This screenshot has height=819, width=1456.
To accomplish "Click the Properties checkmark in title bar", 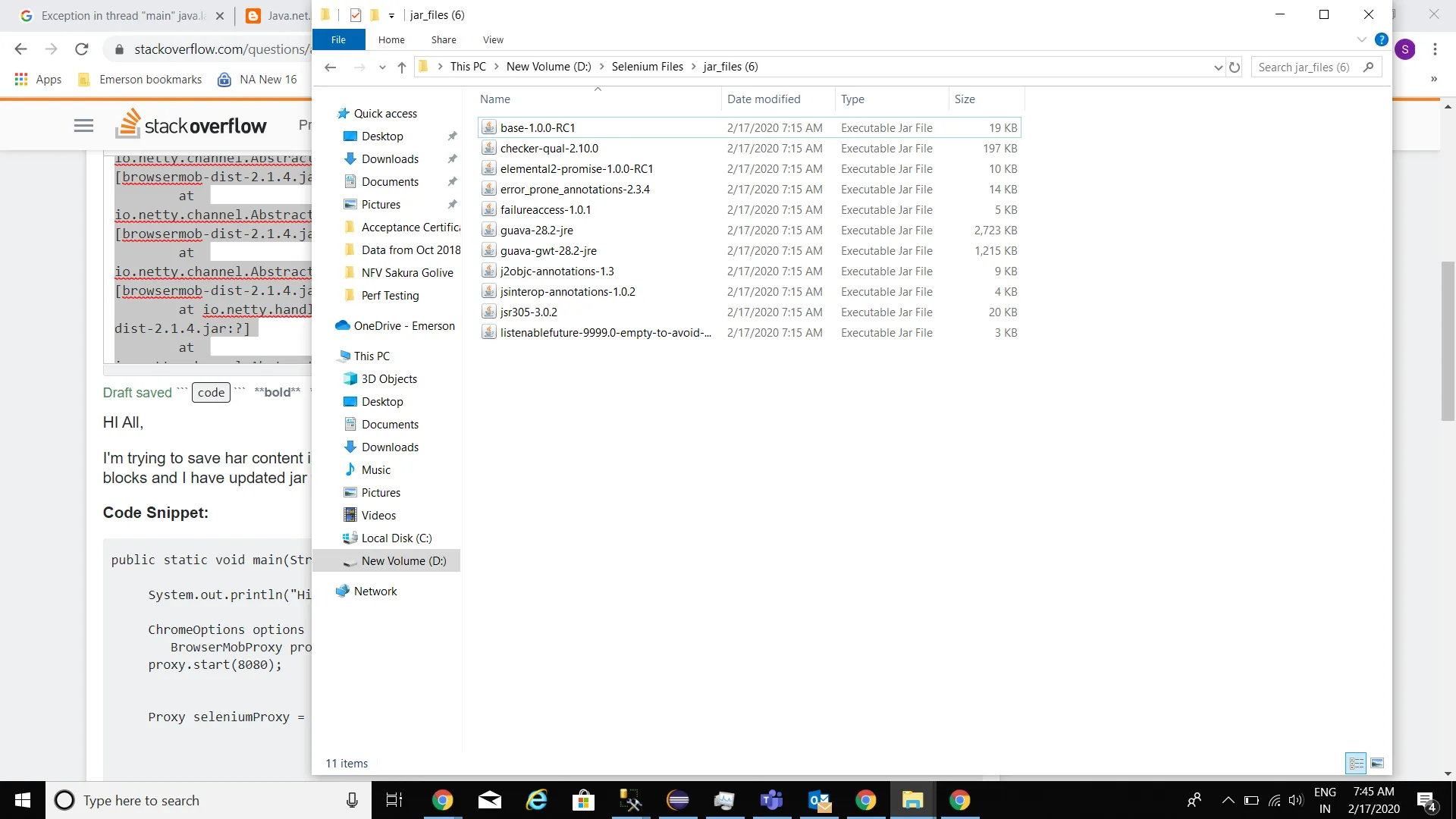I will (x=356, y=15).
